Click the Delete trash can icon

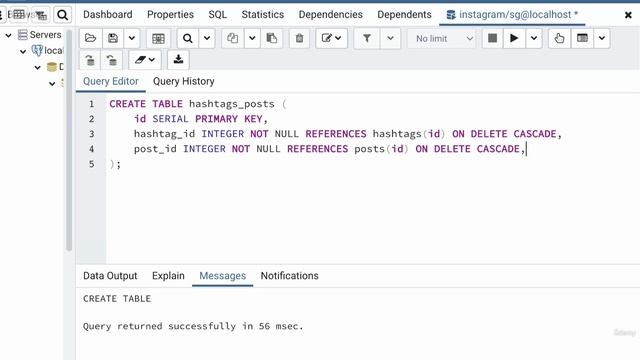[299, 38]
